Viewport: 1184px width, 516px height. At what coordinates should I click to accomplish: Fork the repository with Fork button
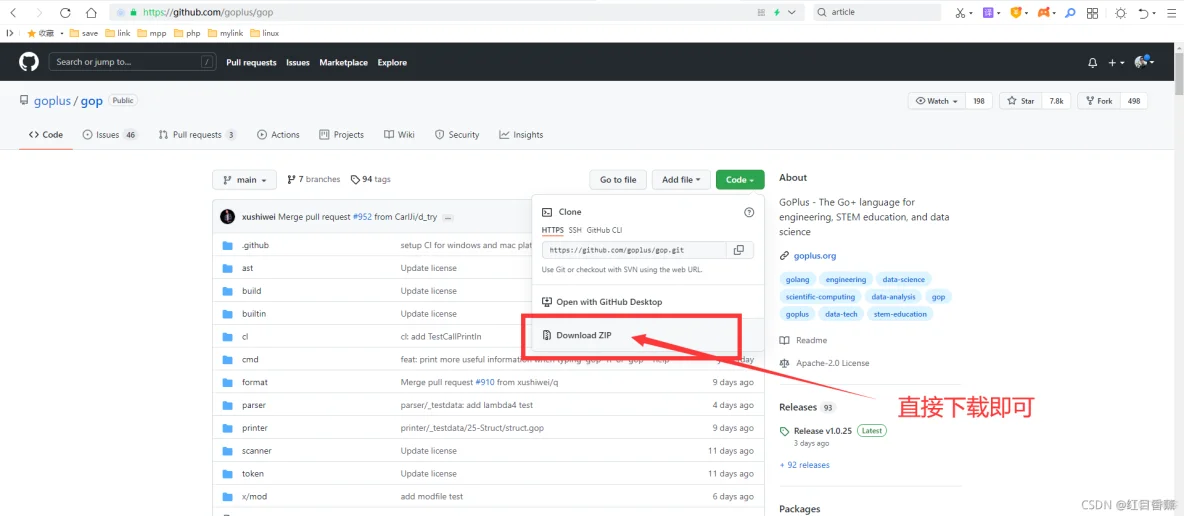coord(1099,100)
